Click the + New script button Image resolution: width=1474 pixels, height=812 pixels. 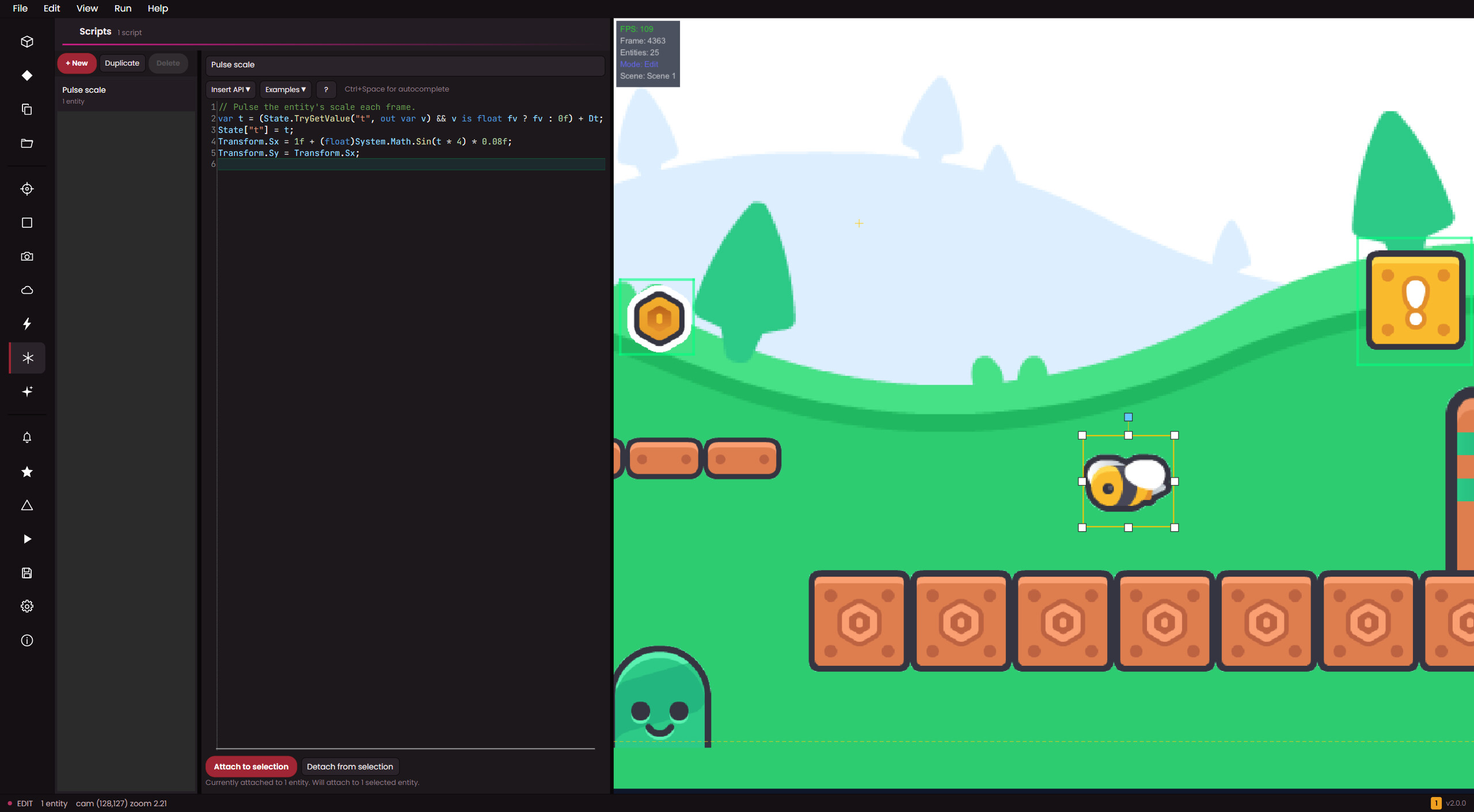[x=77, y=63]
